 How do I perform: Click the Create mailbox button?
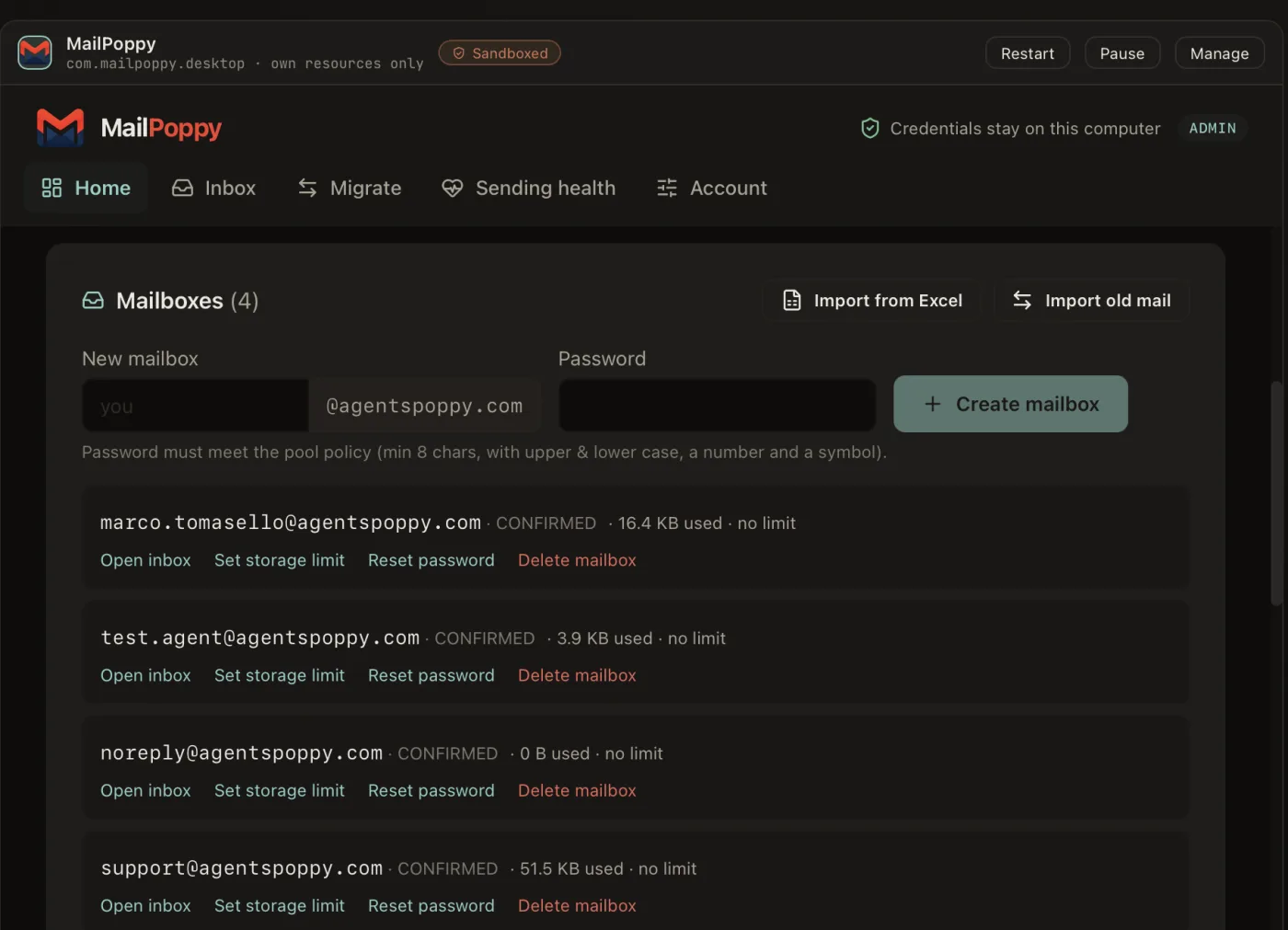click(1010, 404)
